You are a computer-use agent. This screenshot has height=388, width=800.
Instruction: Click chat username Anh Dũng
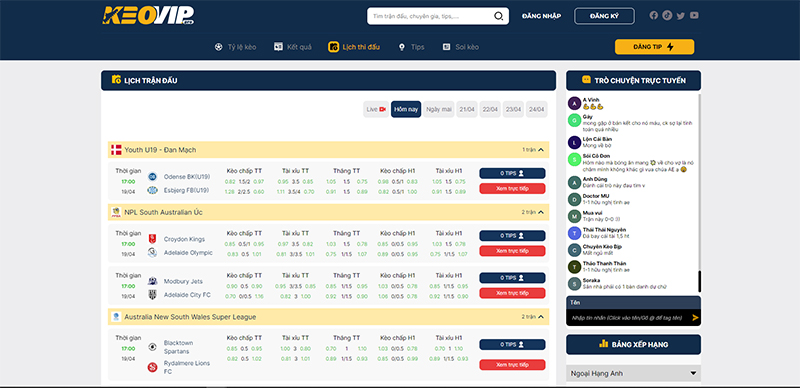(x=595, y=179)
